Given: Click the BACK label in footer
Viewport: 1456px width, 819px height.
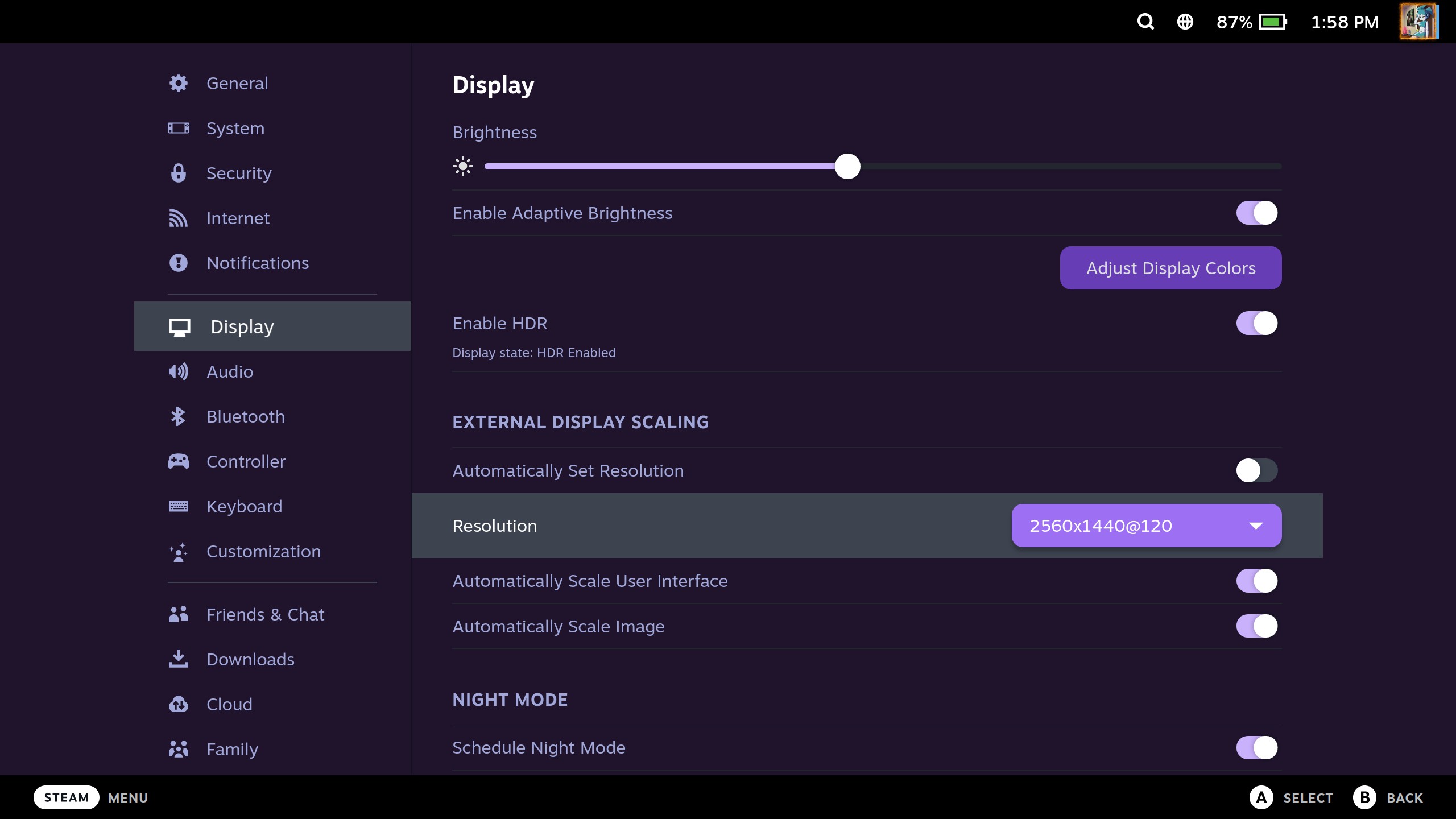Looking at the screenshot, I should (1405, 798).
